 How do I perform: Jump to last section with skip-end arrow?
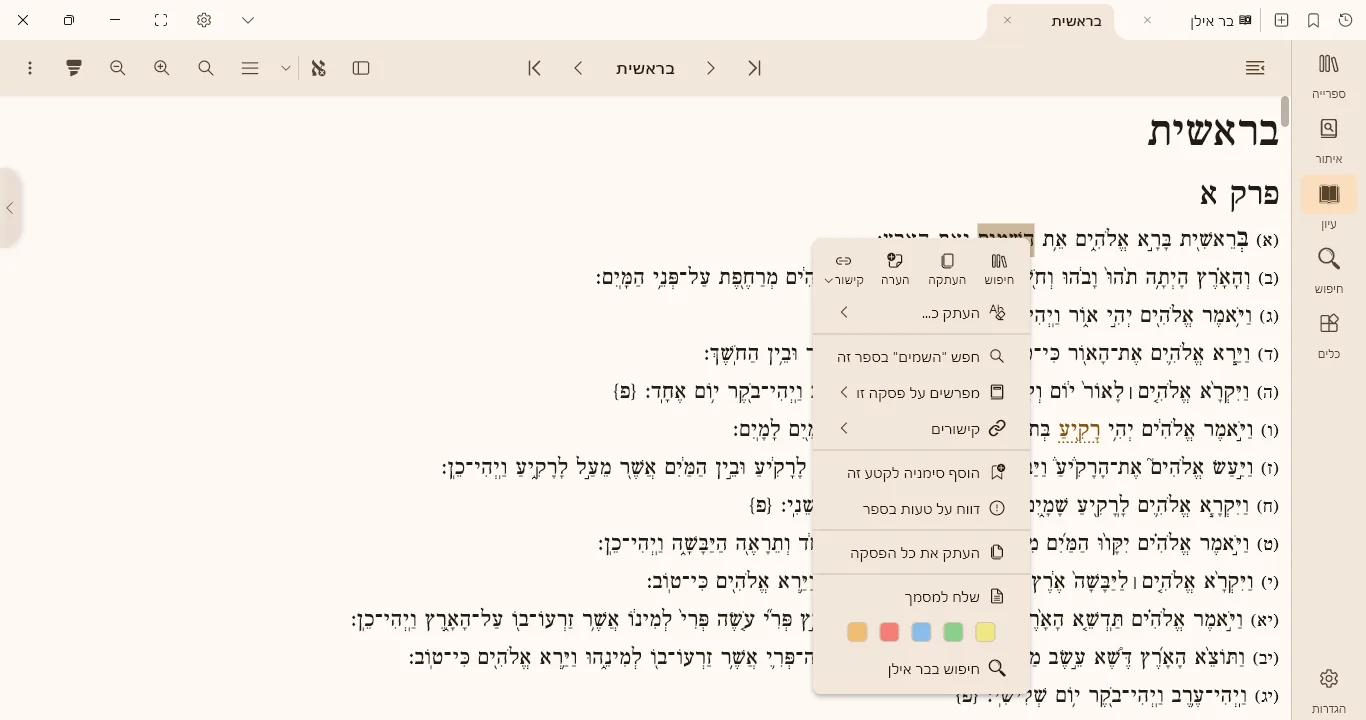[x=535, y=68]
